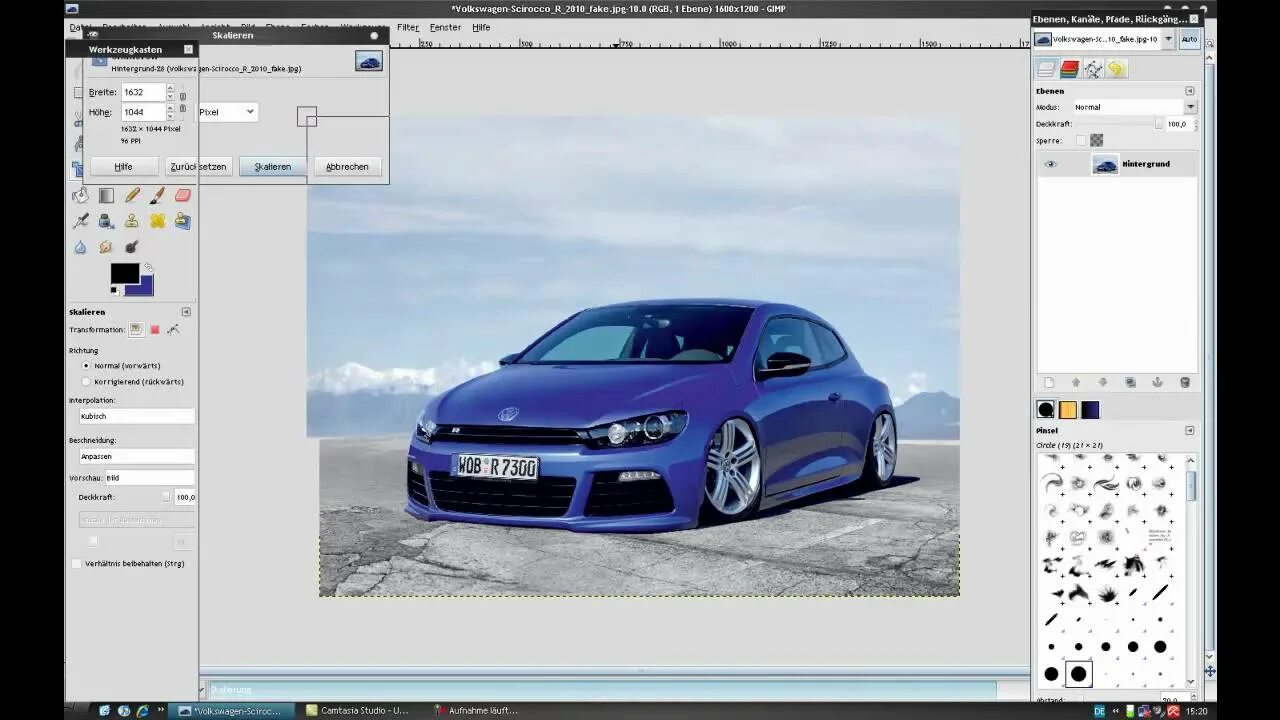
Task: Reset colors to black and white
Action: [115, 291]
